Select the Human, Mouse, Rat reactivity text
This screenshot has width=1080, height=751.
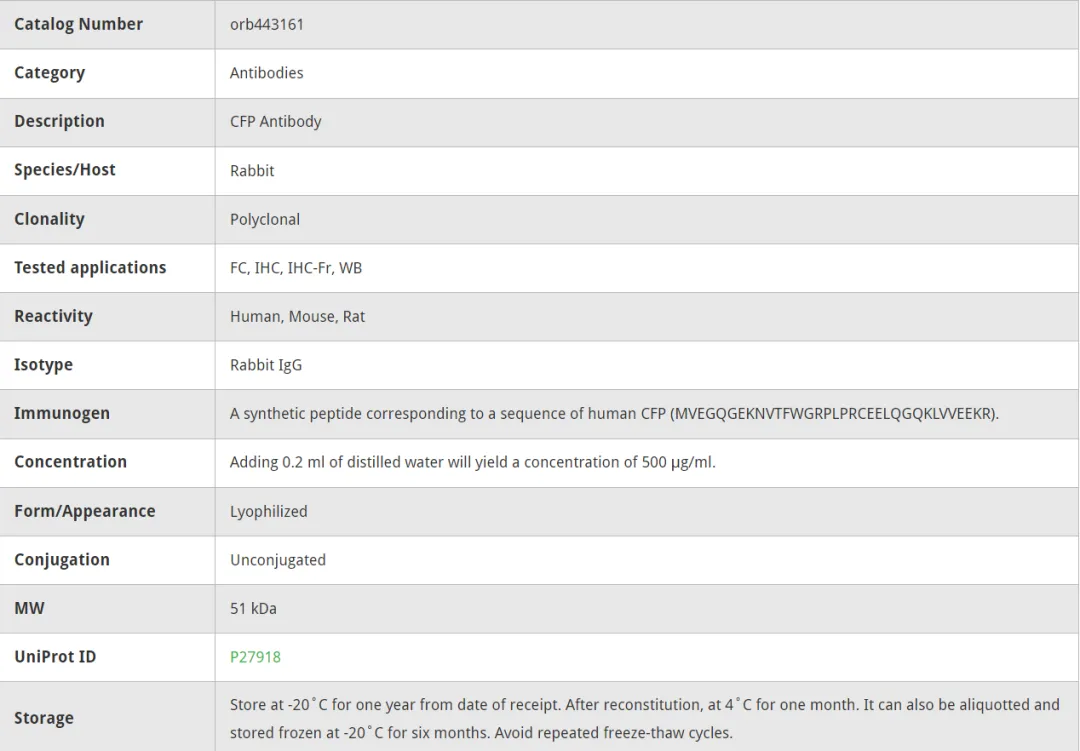pyautogui.click(x=298, y=316)
